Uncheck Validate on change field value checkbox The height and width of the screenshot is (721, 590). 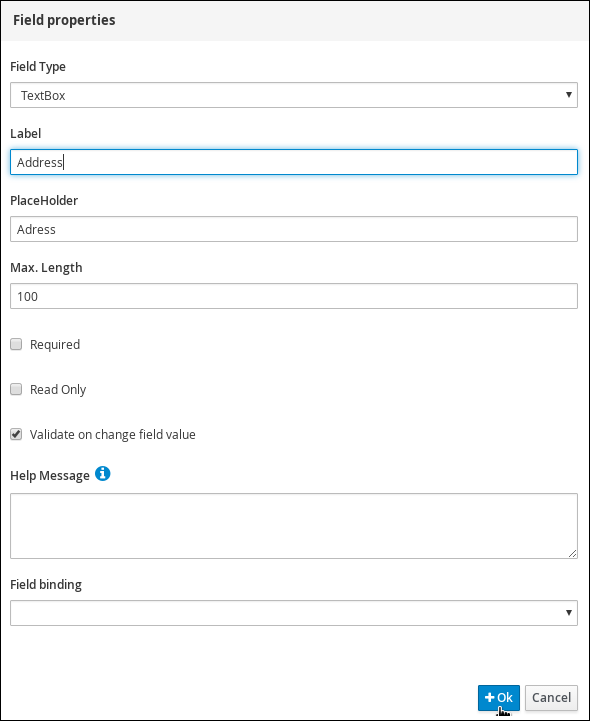[x=16, y=434]
